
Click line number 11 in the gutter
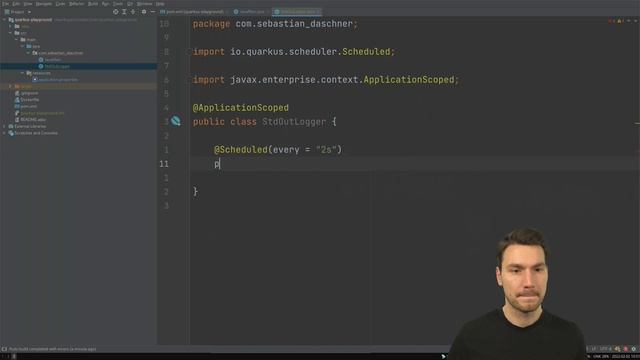[x=164, y=164]
